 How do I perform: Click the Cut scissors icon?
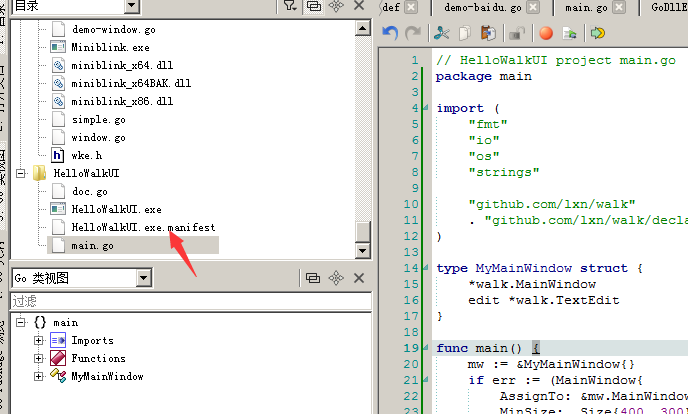point(441,33)
